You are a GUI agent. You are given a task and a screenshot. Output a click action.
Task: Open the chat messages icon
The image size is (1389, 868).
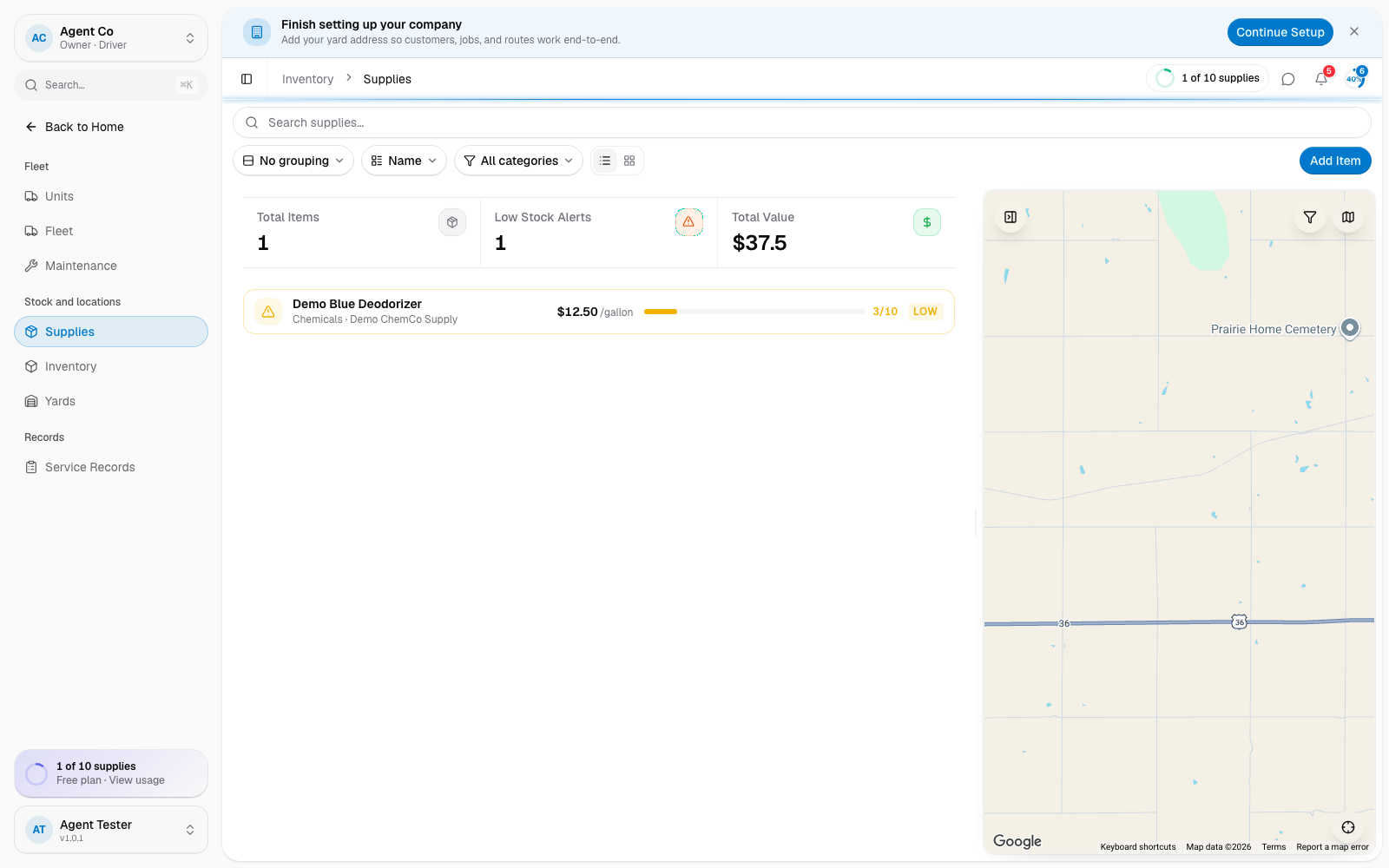pos(1288,79)
